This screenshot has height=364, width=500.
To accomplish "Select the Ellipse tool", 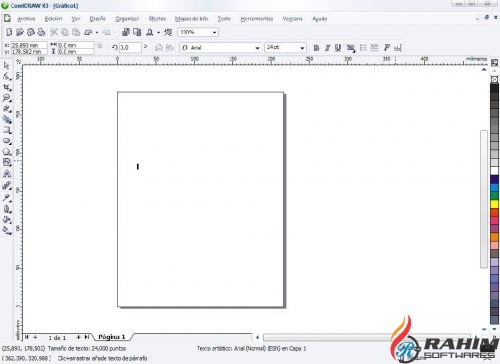I will pos(7,141).
